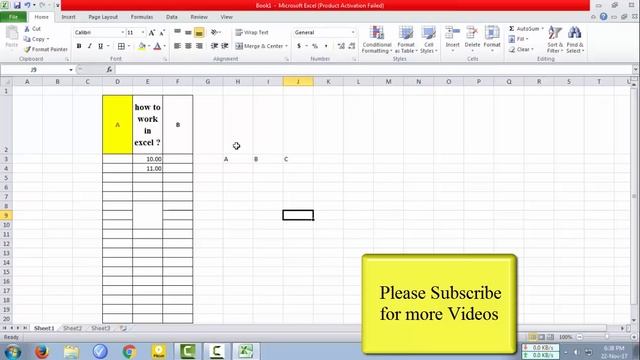Open Google Chrome from the taskbar

[x=129, y=351]
